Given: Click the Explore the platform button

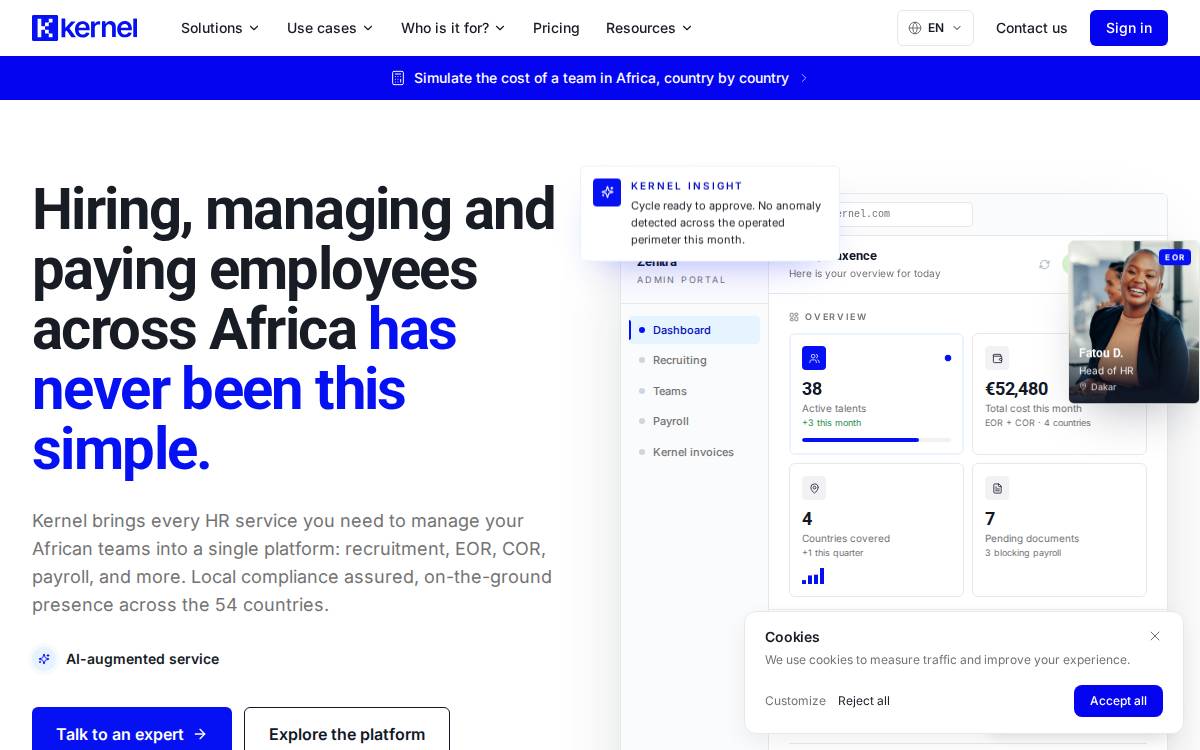Looking at the screenshot, I should [x=347, y=734].
